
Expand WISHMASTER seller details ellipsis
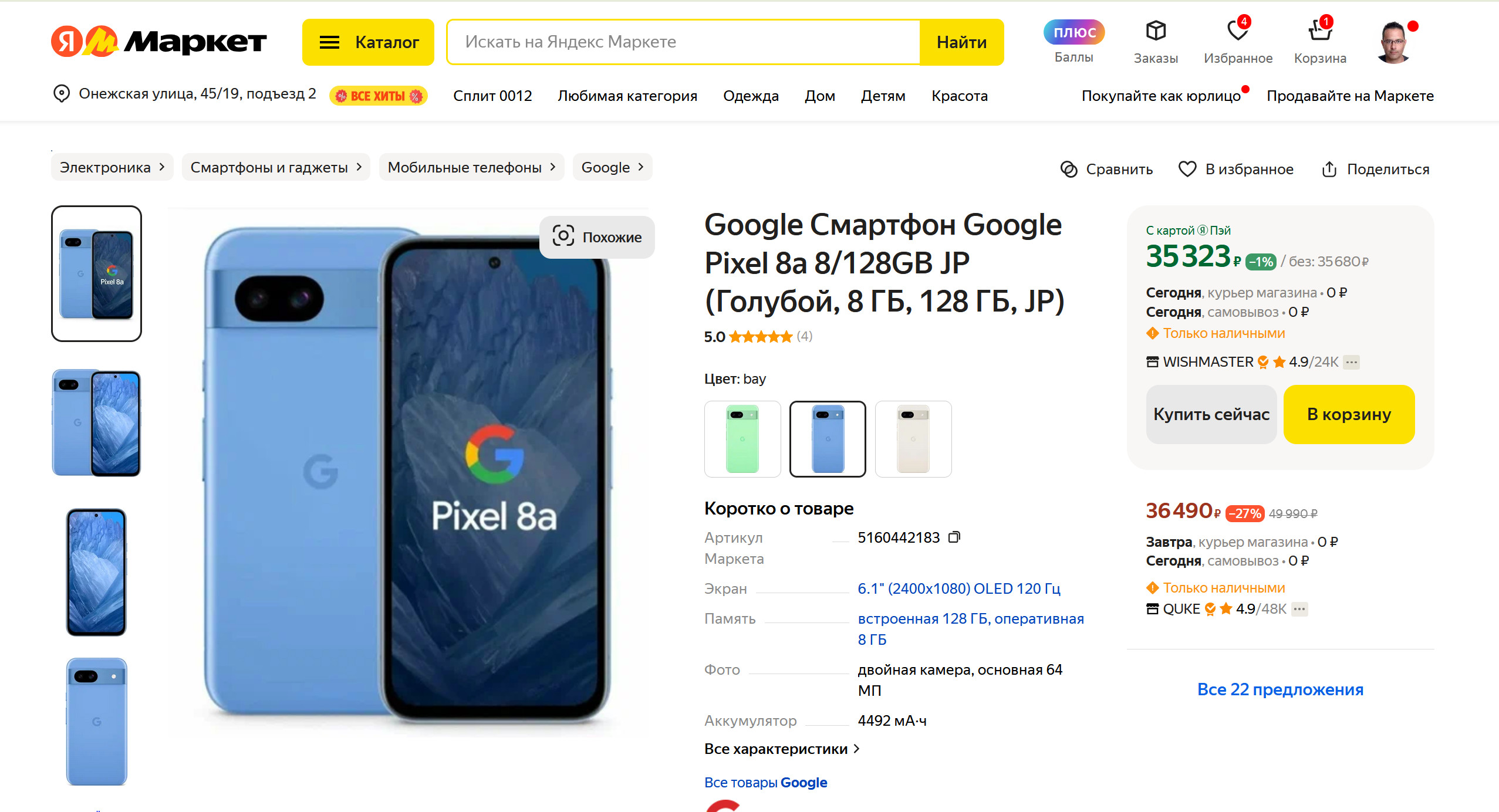[x=1352, y=362]
